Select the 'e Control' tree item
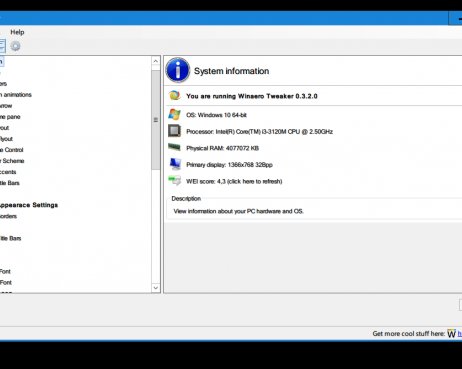This screenshot has width=462, height=369. click(12, 150)
